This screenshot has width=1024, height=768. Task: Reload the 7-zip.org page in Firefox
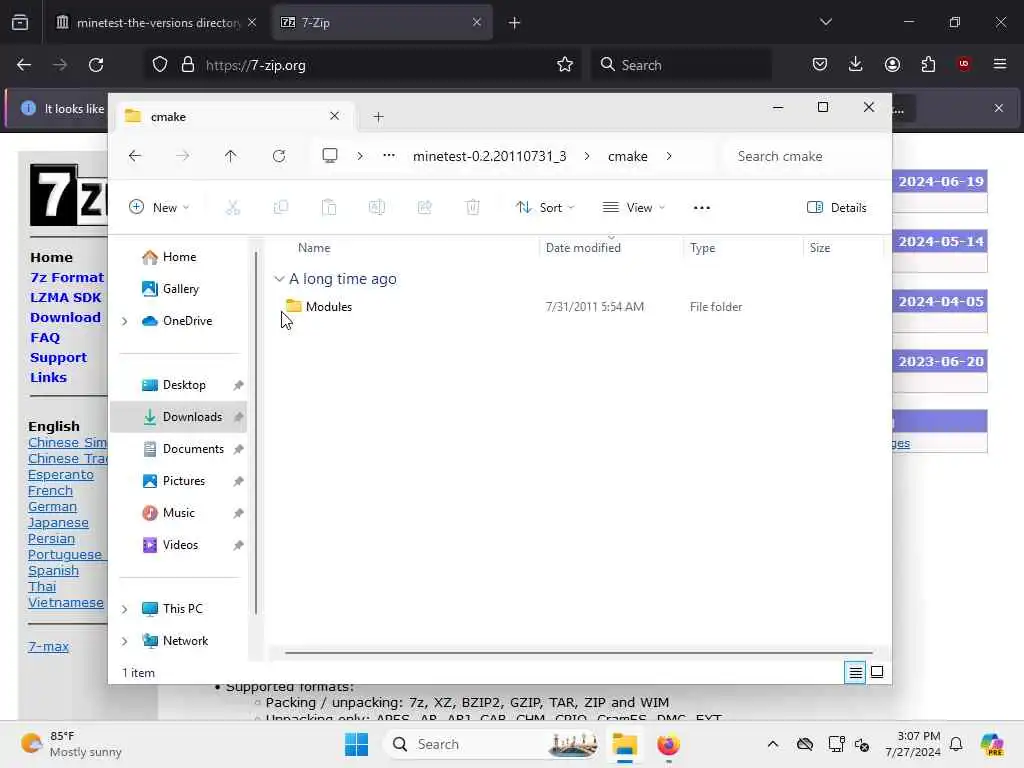tap(96, 65)
